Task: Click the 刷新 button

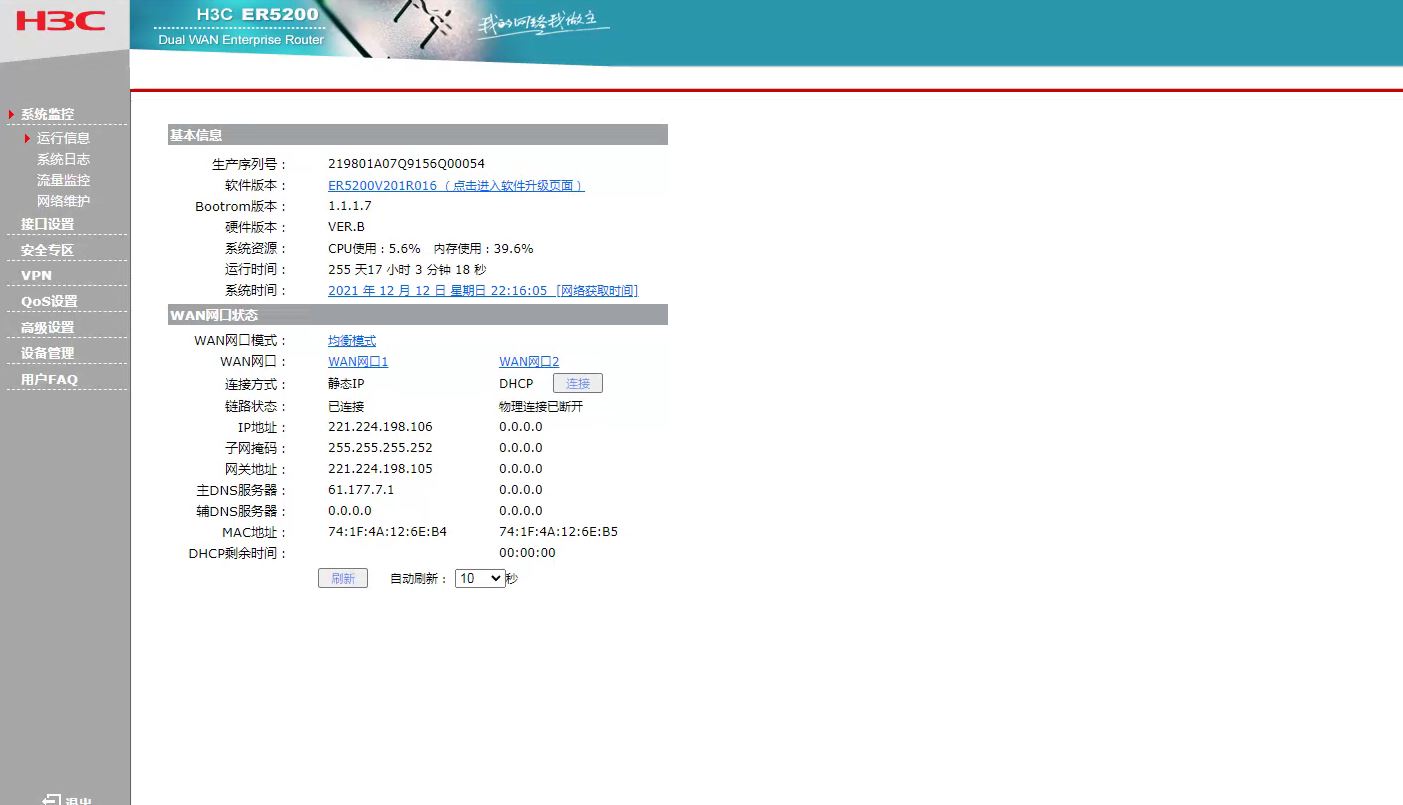Action: pos(343,578)
